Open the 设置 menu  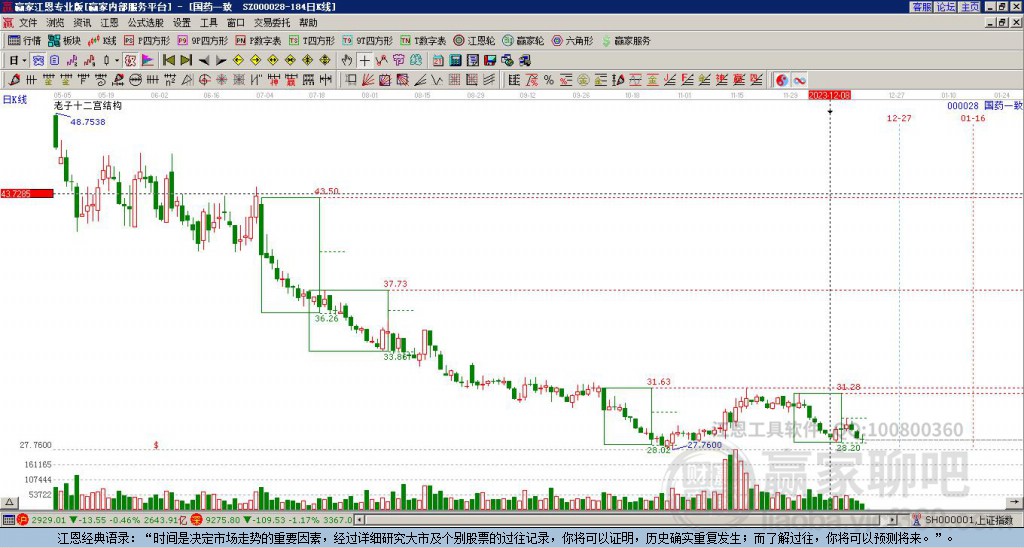point(182,23)
